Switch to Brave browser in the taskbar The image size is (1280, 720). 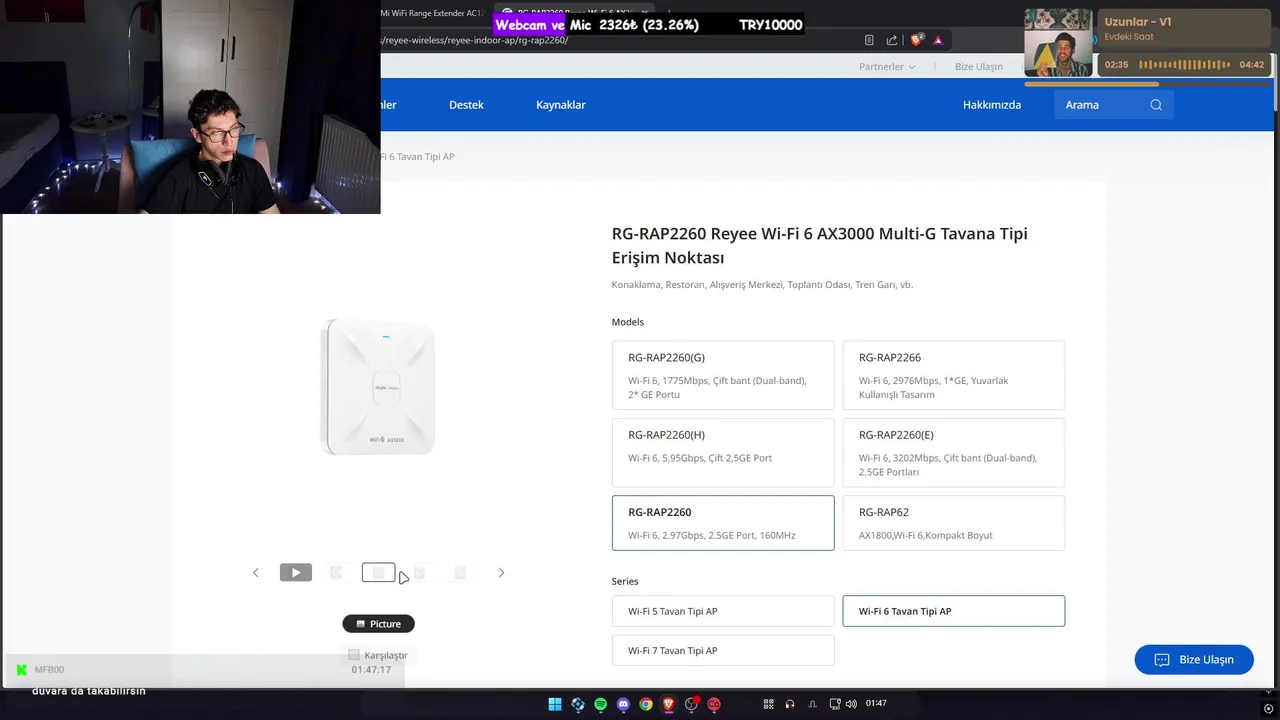[x=669, y=704]
